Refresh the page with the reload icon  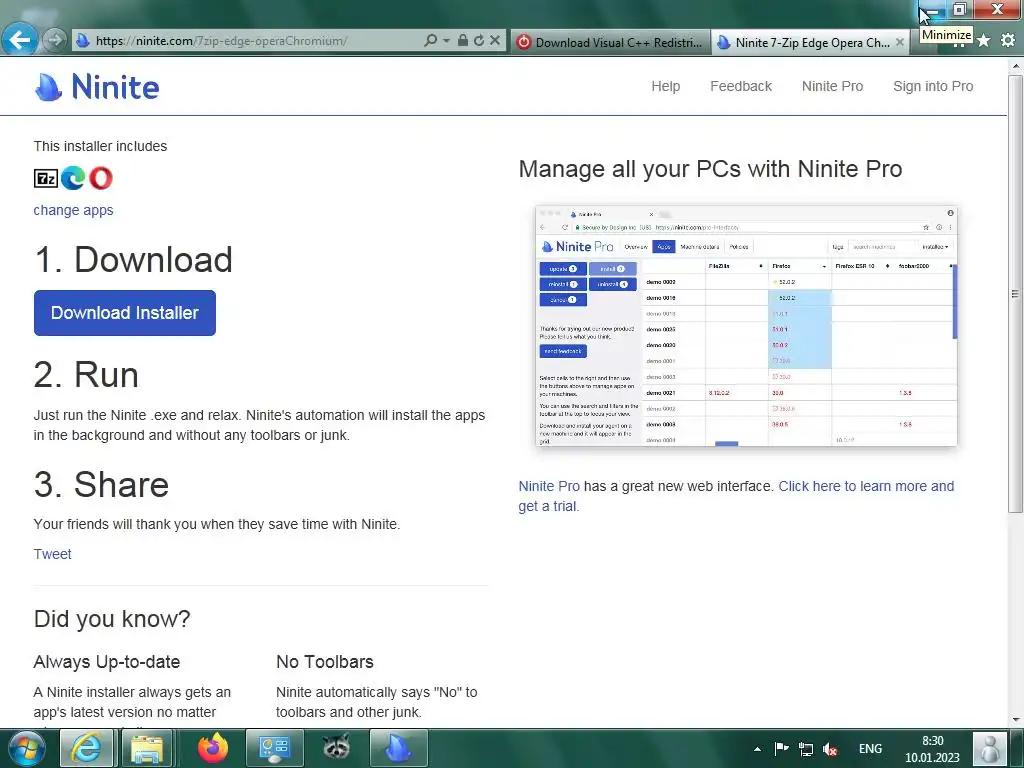[x=479, y=40]
